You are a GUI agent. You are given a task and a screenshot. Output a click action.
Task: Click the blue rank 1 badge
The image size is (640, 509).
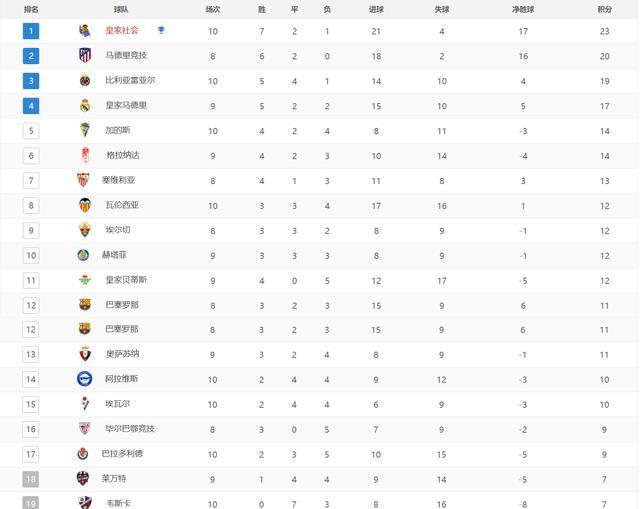point(32,31)
